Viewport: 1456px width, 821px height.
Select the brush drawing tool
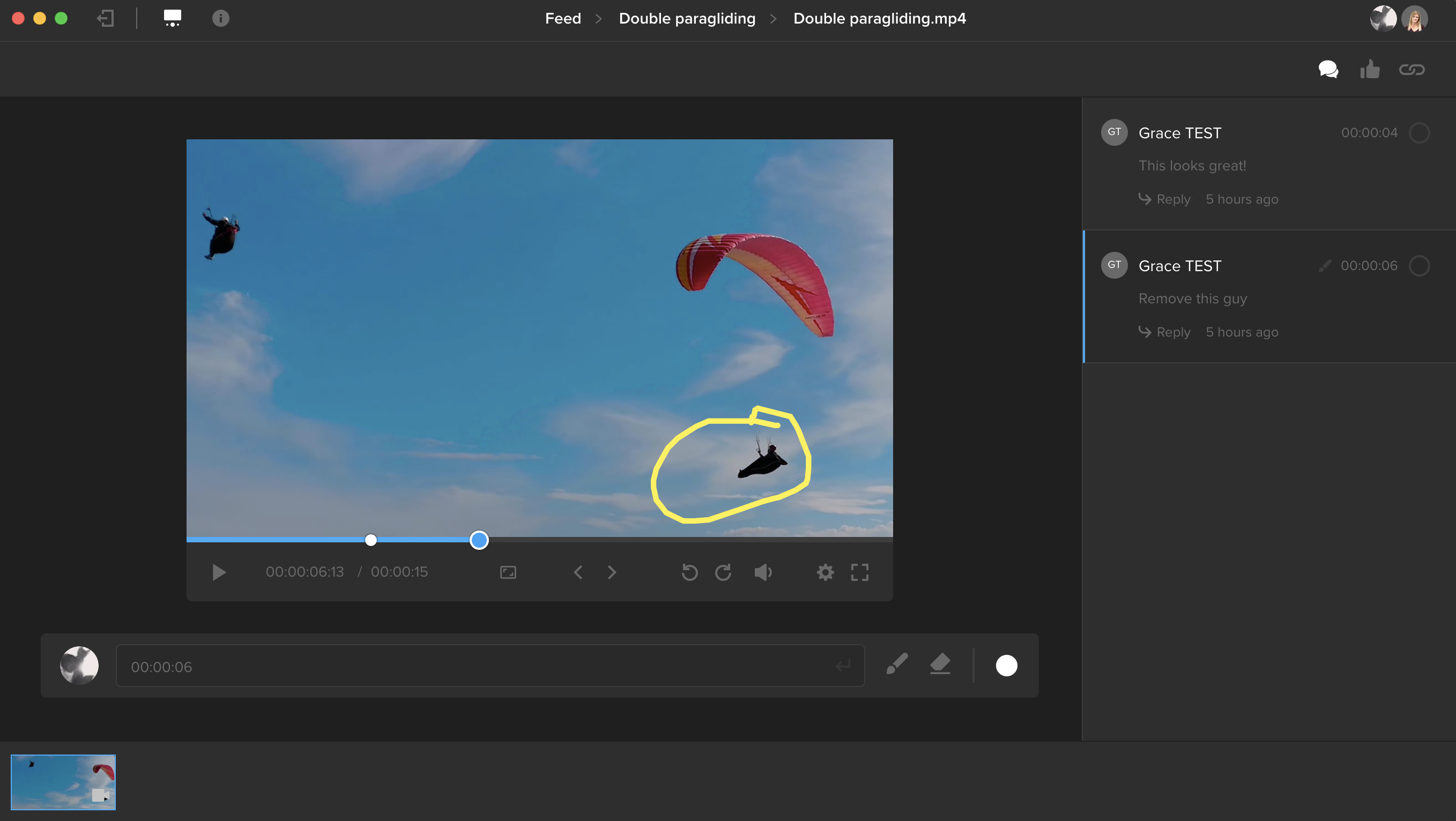(897, 665)
